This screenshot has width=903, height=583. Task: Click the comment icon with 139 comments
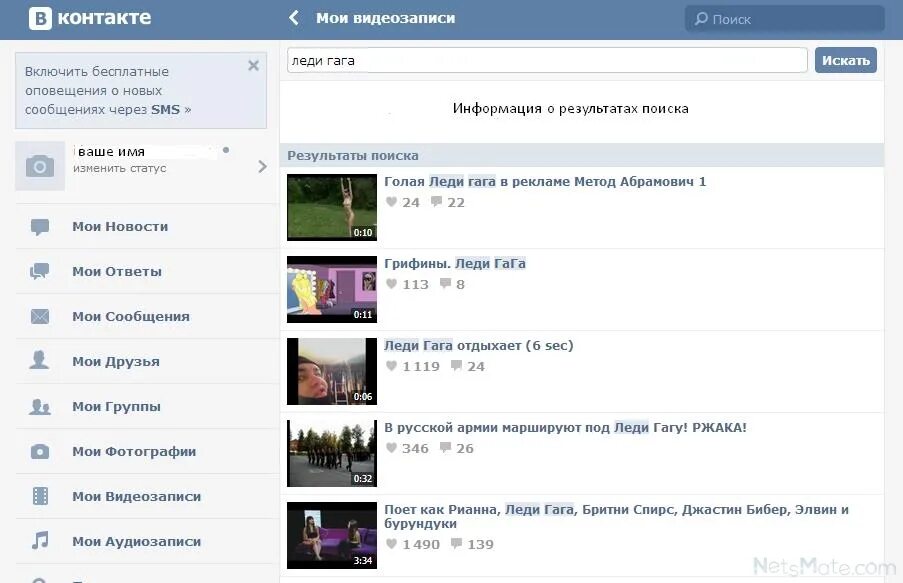point(456,543)
